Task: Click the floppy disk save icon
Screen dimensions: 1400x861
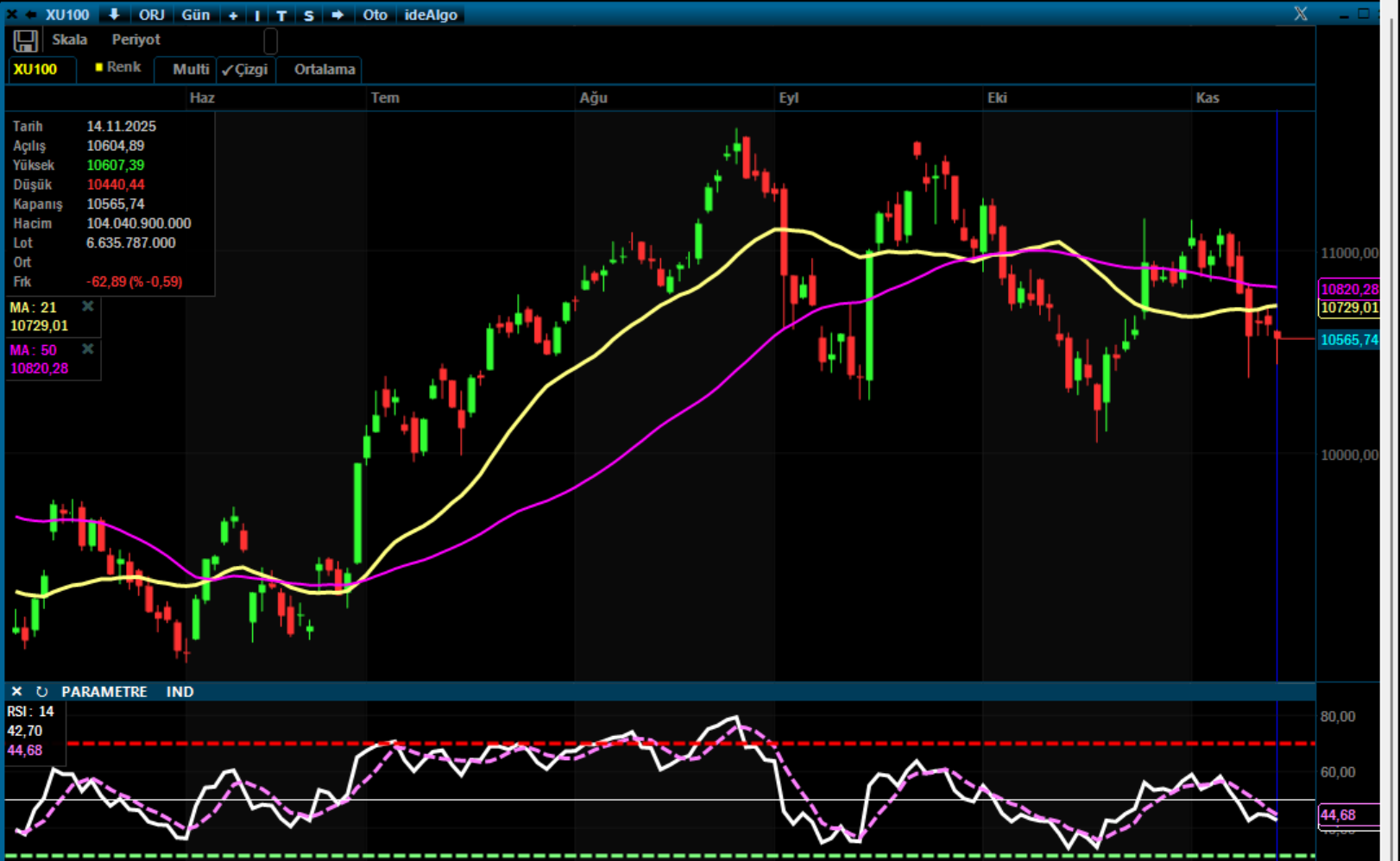Action: coord(25,41)
